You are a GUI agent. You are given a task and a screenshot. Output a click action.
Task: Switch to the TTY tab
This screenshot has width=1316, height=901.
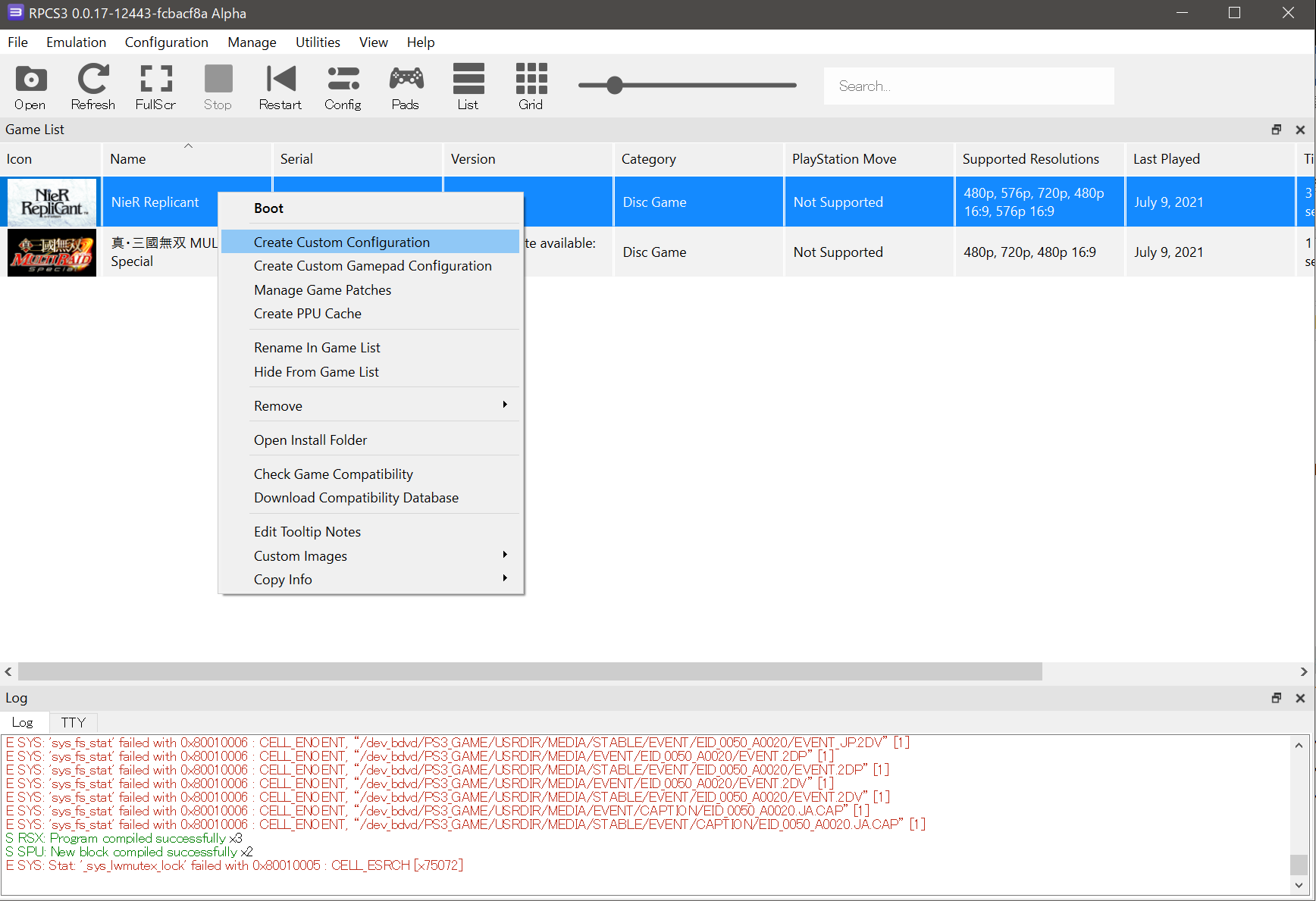point(74,723)
